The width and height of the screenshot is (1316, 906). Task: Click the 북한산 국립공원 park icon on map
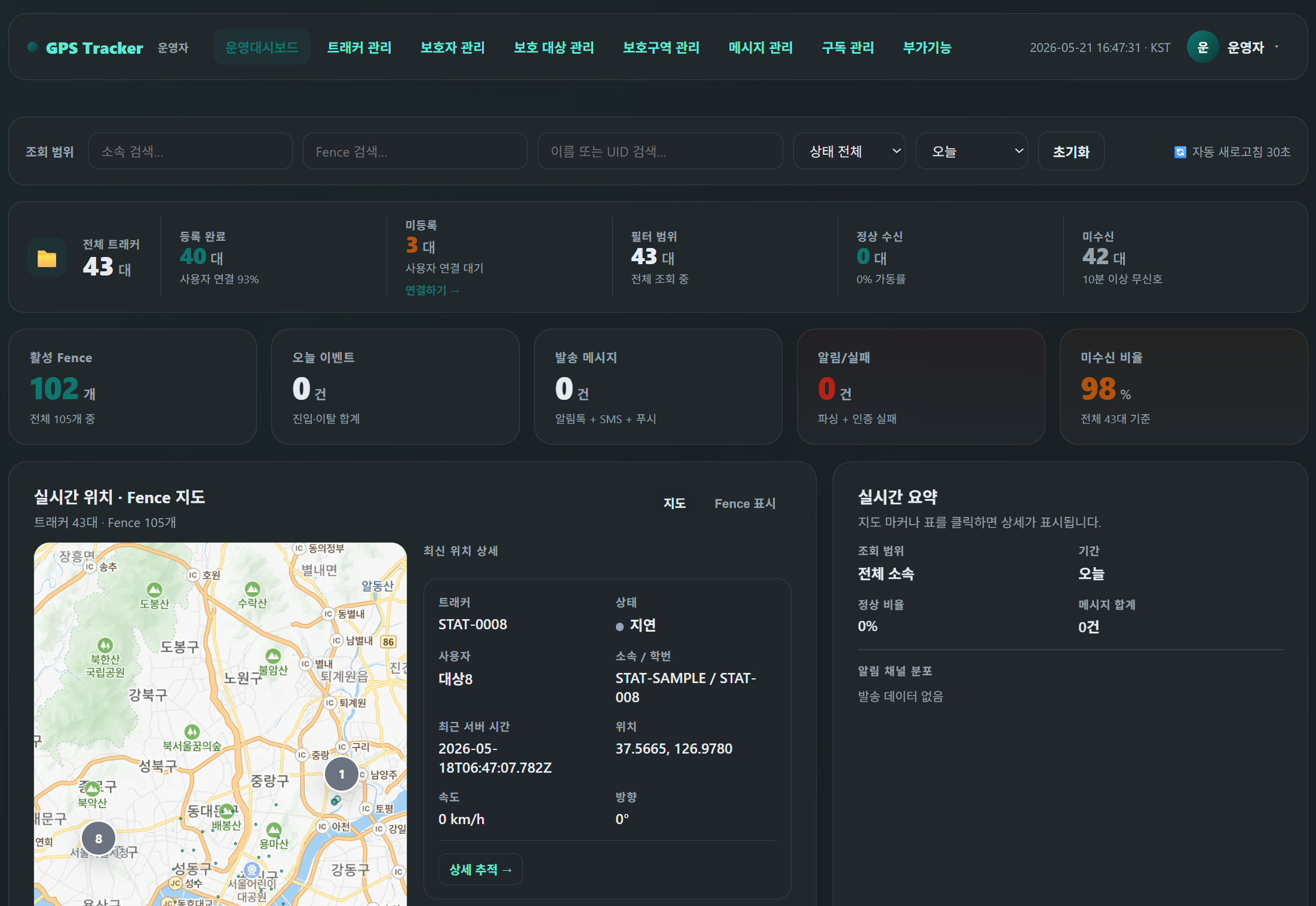pos(105,645)
